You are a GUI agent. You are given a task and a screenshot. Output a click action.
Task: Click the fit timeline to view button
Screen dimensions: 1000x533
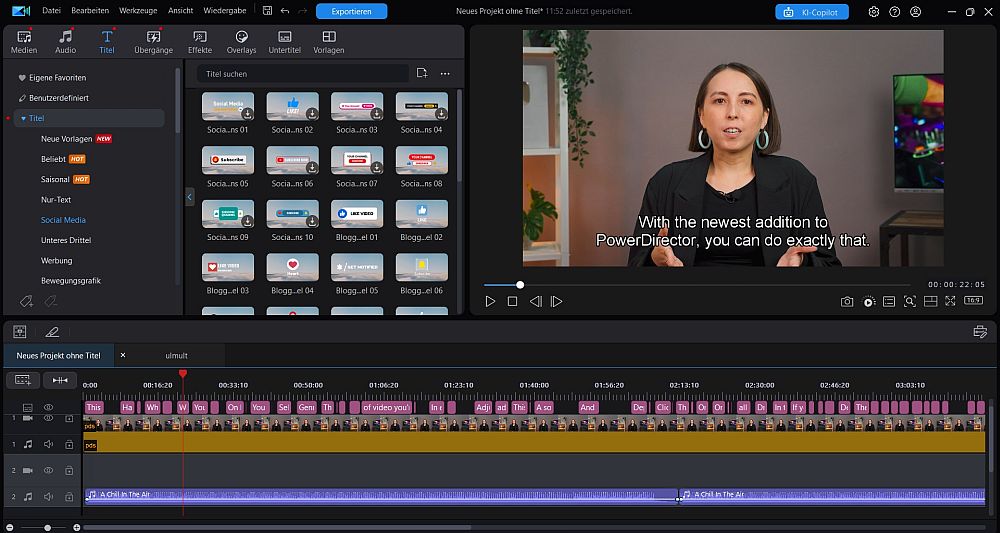(60, 380)
